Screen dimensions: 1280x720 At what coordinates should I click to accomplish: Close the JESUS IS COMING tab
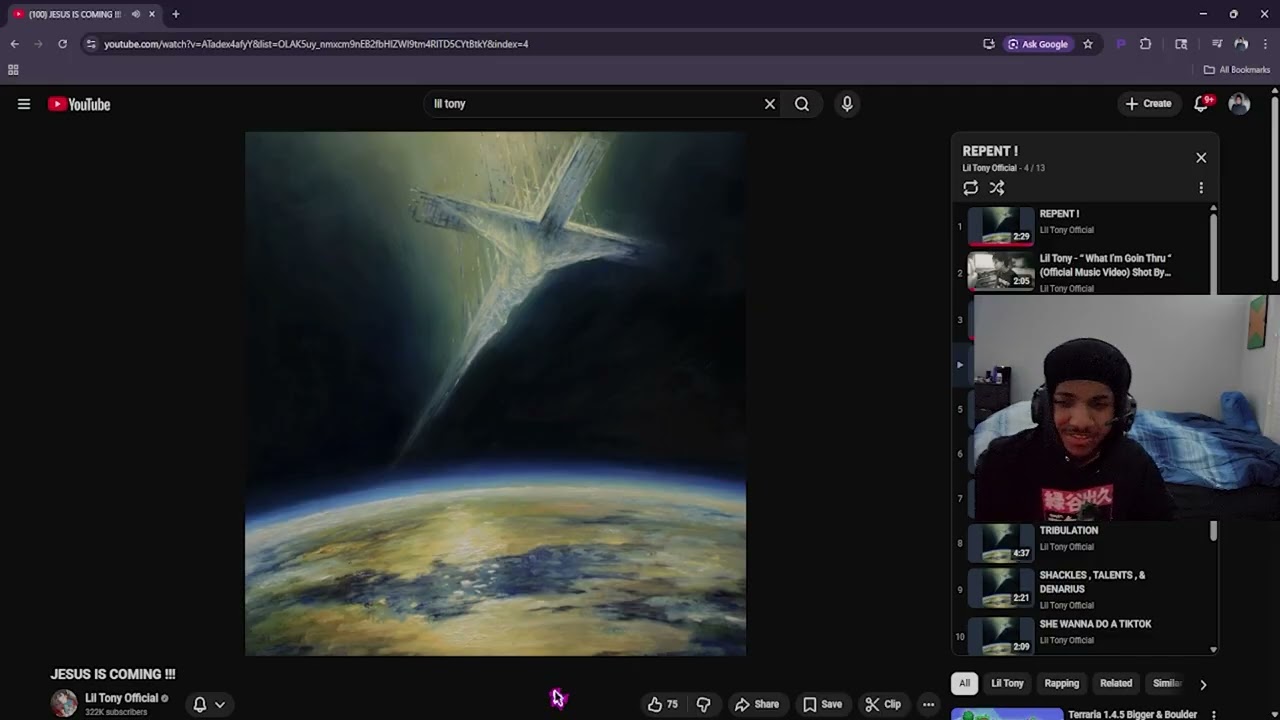coord(152,14)
